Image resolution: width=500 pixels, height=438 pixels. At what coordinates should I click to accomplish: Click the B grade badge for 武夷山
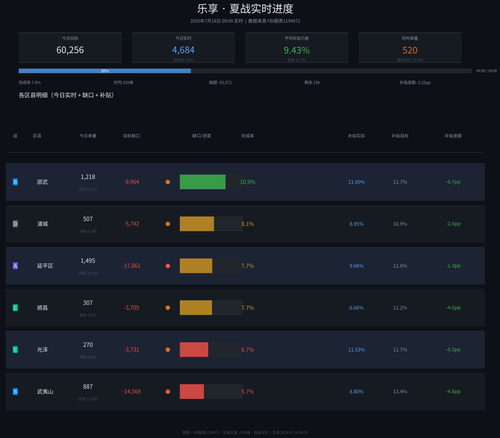coord(15,391)
